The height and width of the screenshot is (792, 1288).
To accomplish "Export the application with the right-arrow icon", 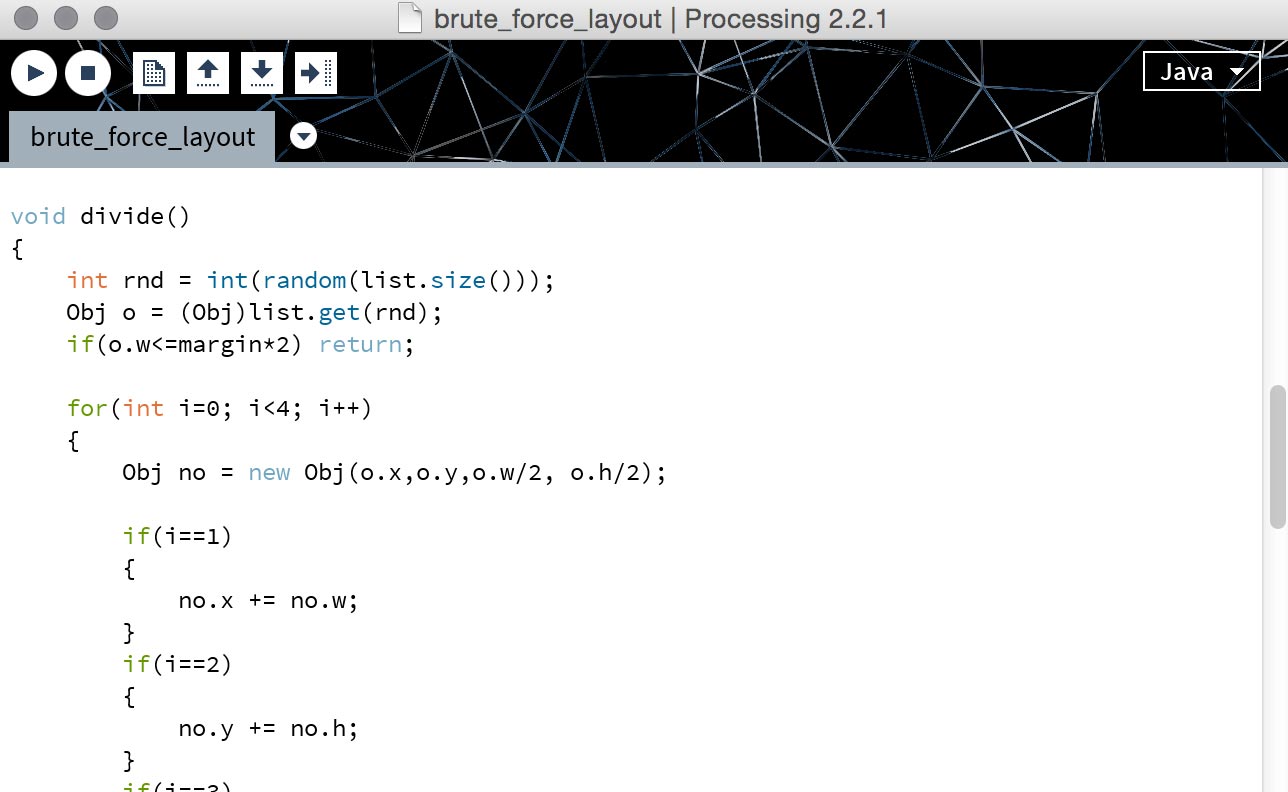I will pyautogui.click(x=316, y=73).
